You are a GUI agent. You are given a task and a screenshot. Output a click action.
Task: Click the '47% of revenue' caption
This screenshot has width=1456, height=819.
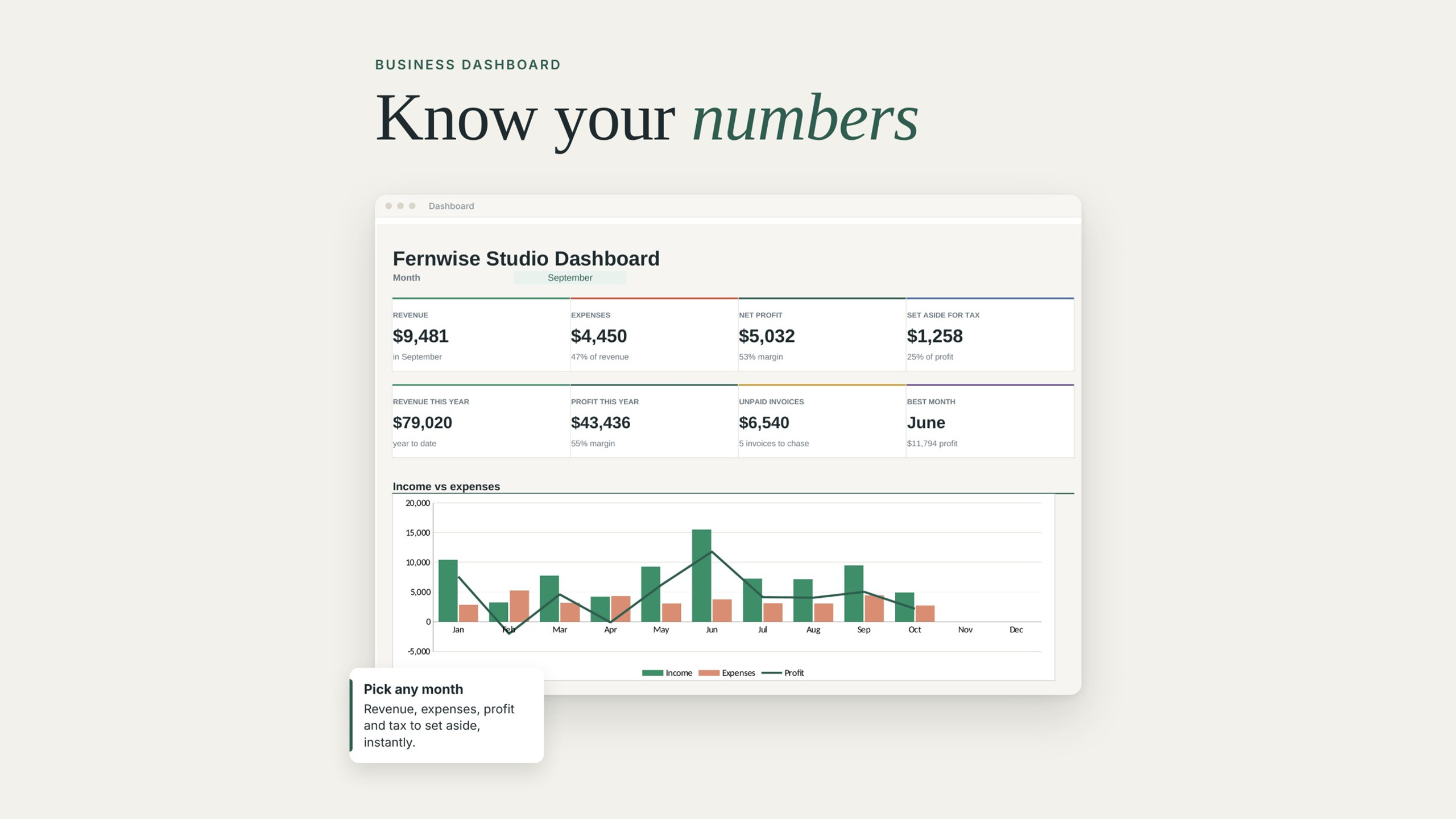tap(599, 357)
